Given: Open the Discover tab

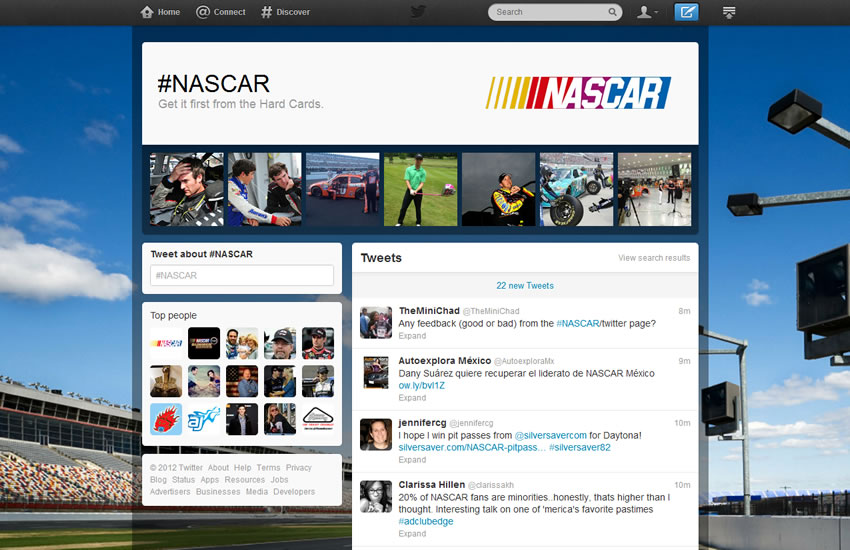Looking at the screenshot, I should click(285, 12).
